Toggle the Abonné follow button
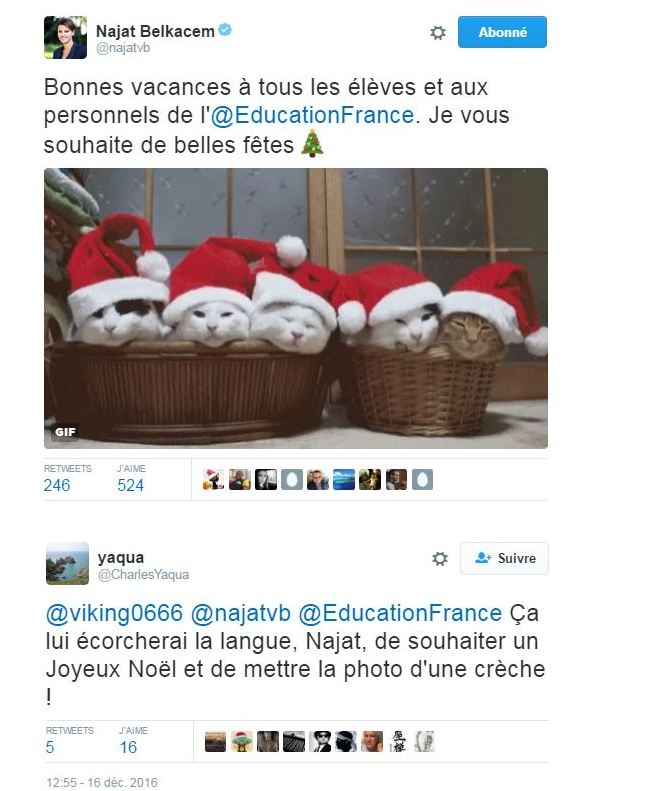This screenshot has height=791, width=650. [502, 32]
